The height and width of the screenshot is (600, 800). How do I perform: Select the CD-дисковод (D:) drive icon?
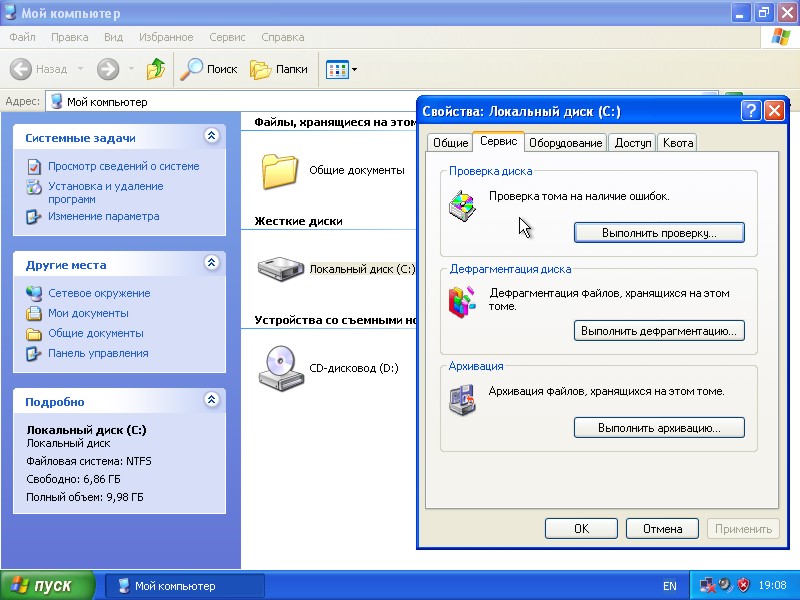click(x=281, y=368)
